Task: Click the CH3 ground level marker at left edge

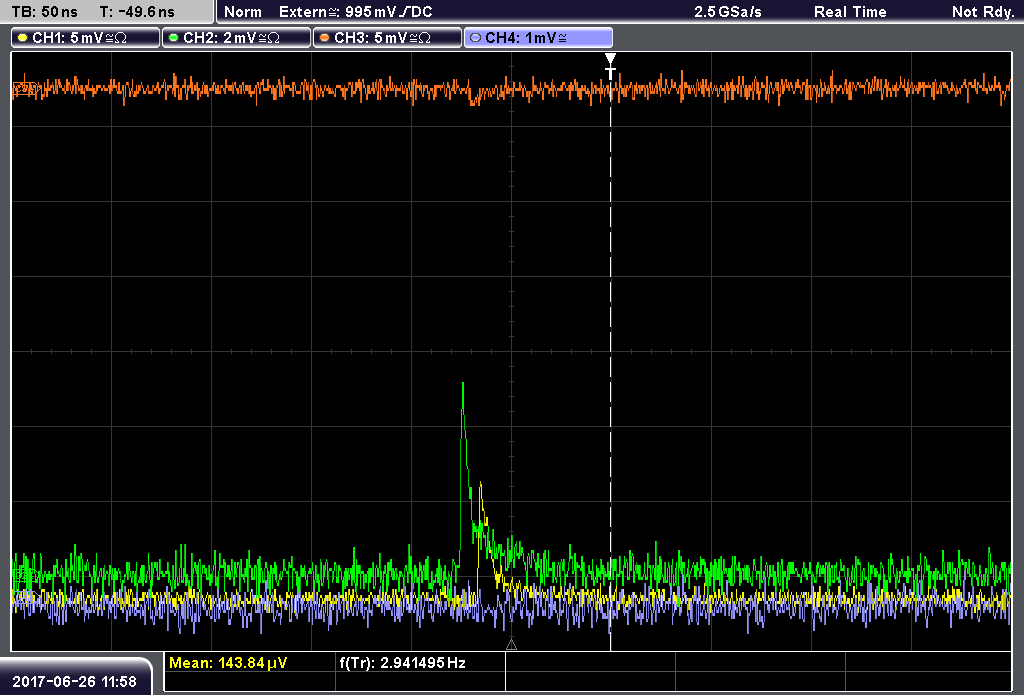Action: click(x=25, y=89)
